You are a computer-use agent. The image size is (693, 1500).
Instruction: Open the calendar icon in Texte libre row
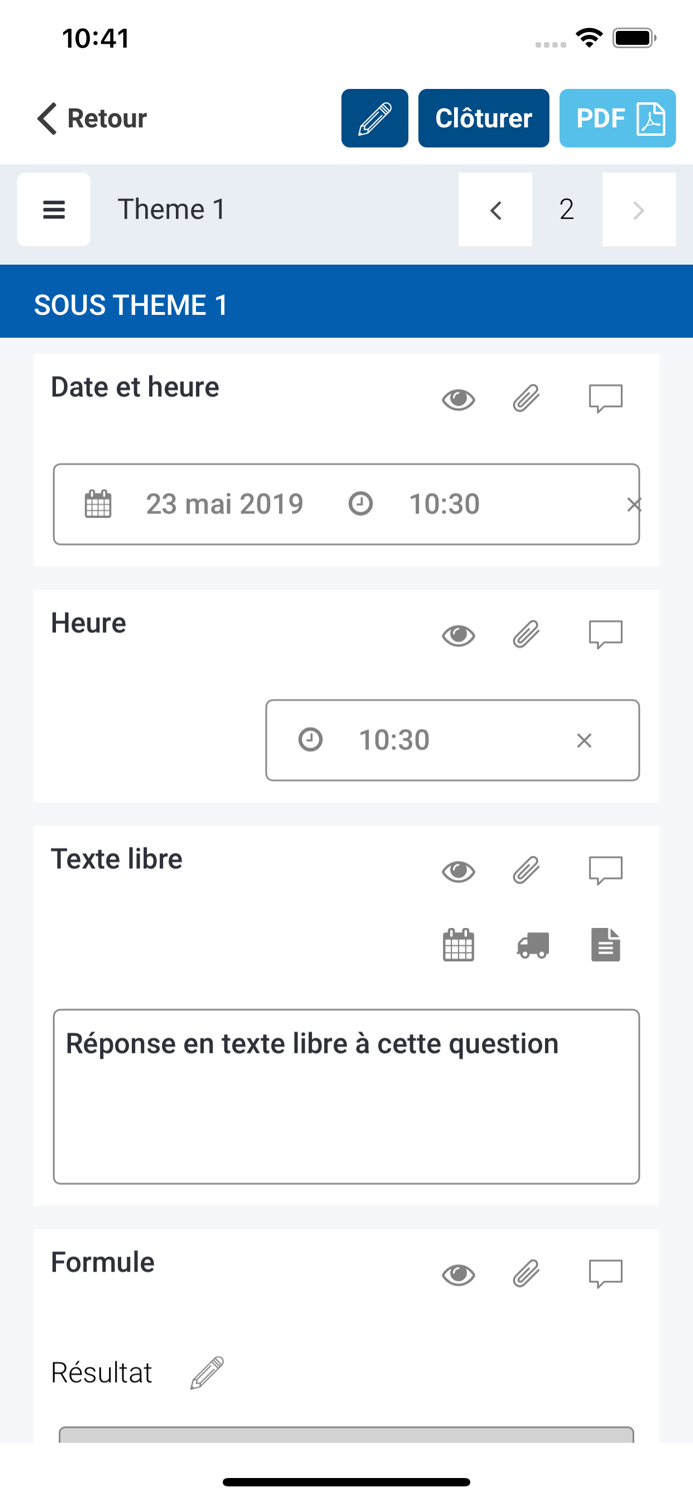pyautogui.click(x=457, y=943)
